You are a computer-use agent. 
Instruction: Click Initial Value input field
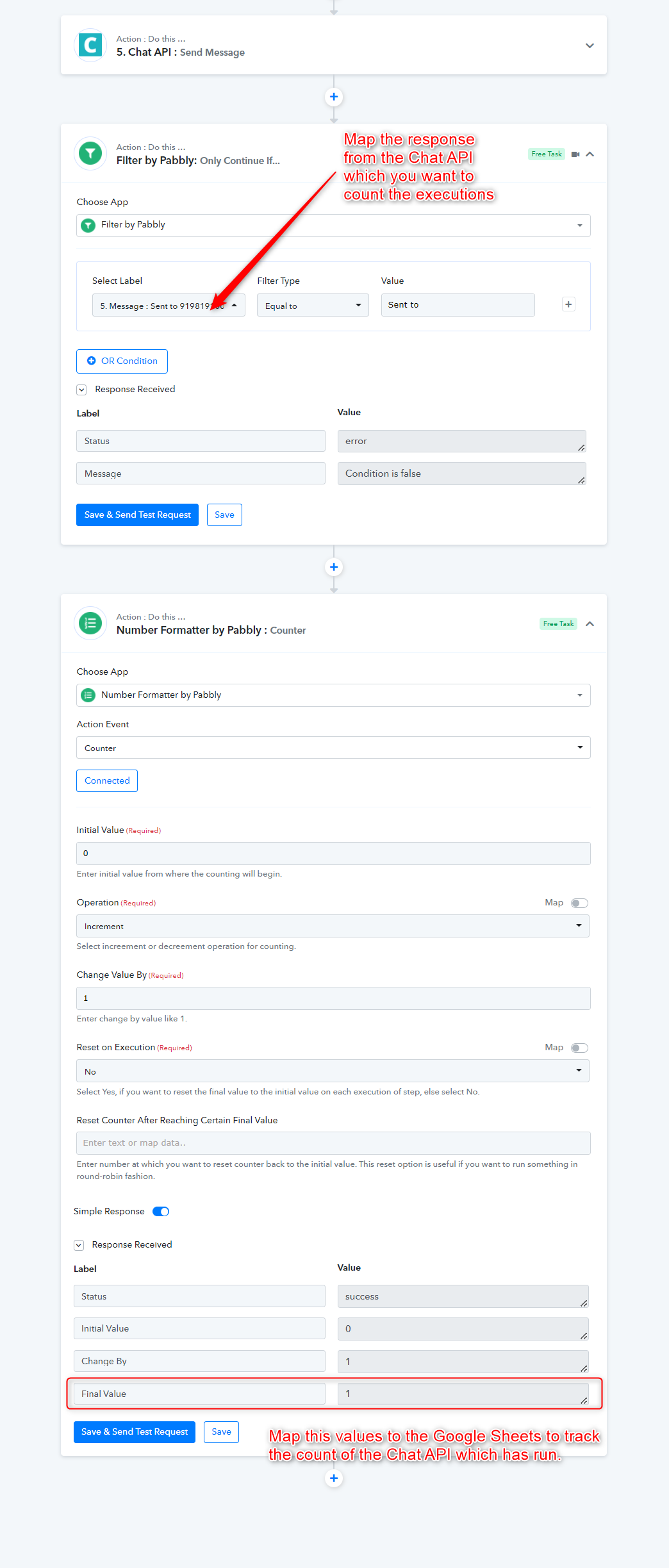333,854
